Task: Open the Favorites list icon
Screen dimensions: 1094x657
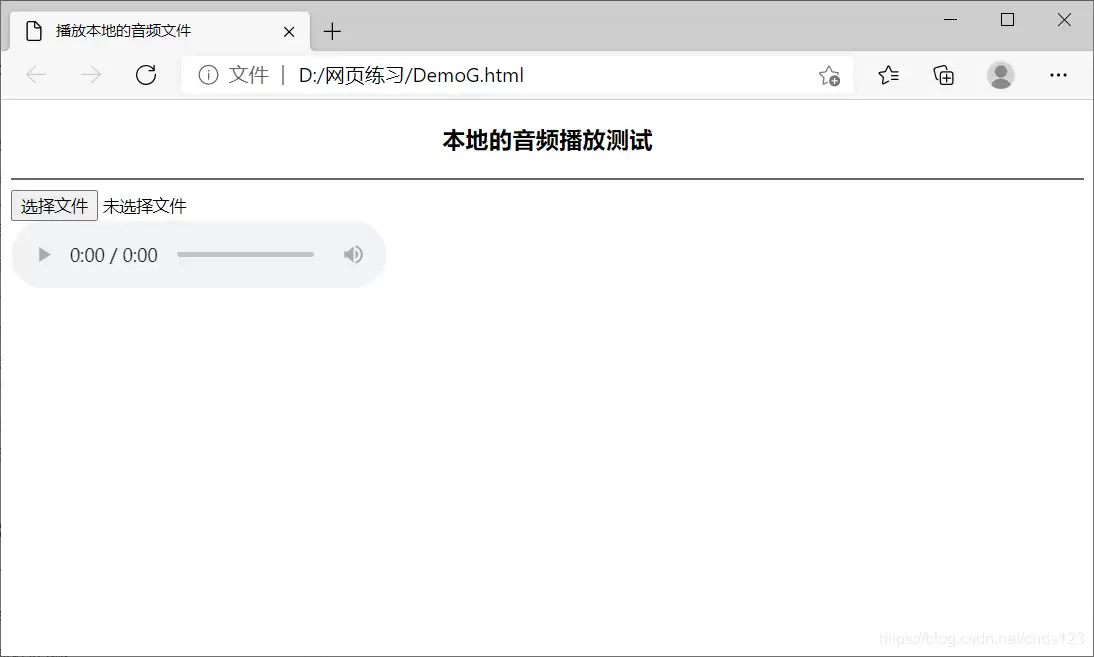Action: (x=887, y=74)
